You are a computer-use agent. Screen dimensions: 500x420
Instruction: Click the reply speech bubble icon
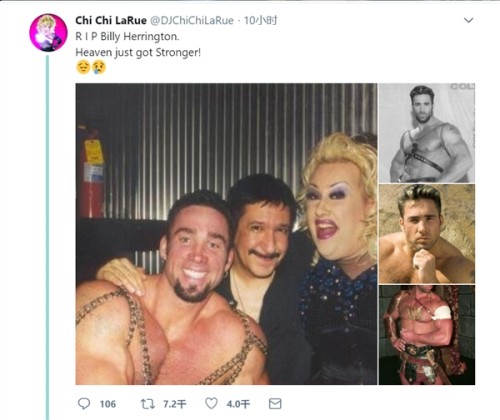click(x=84, y=404)
